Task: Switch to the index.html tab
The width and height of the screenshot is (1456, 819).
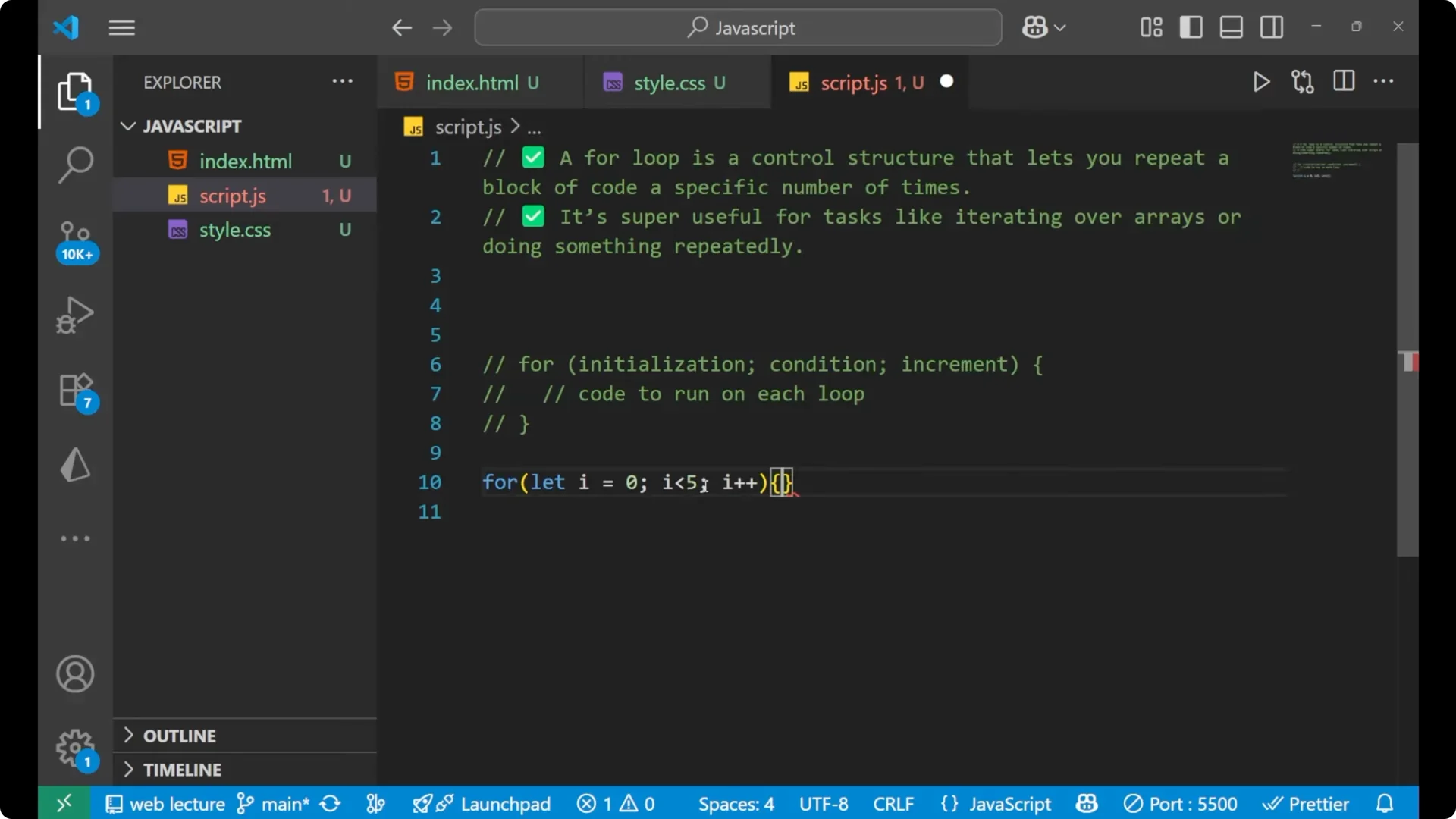Action: click(473, 82)
